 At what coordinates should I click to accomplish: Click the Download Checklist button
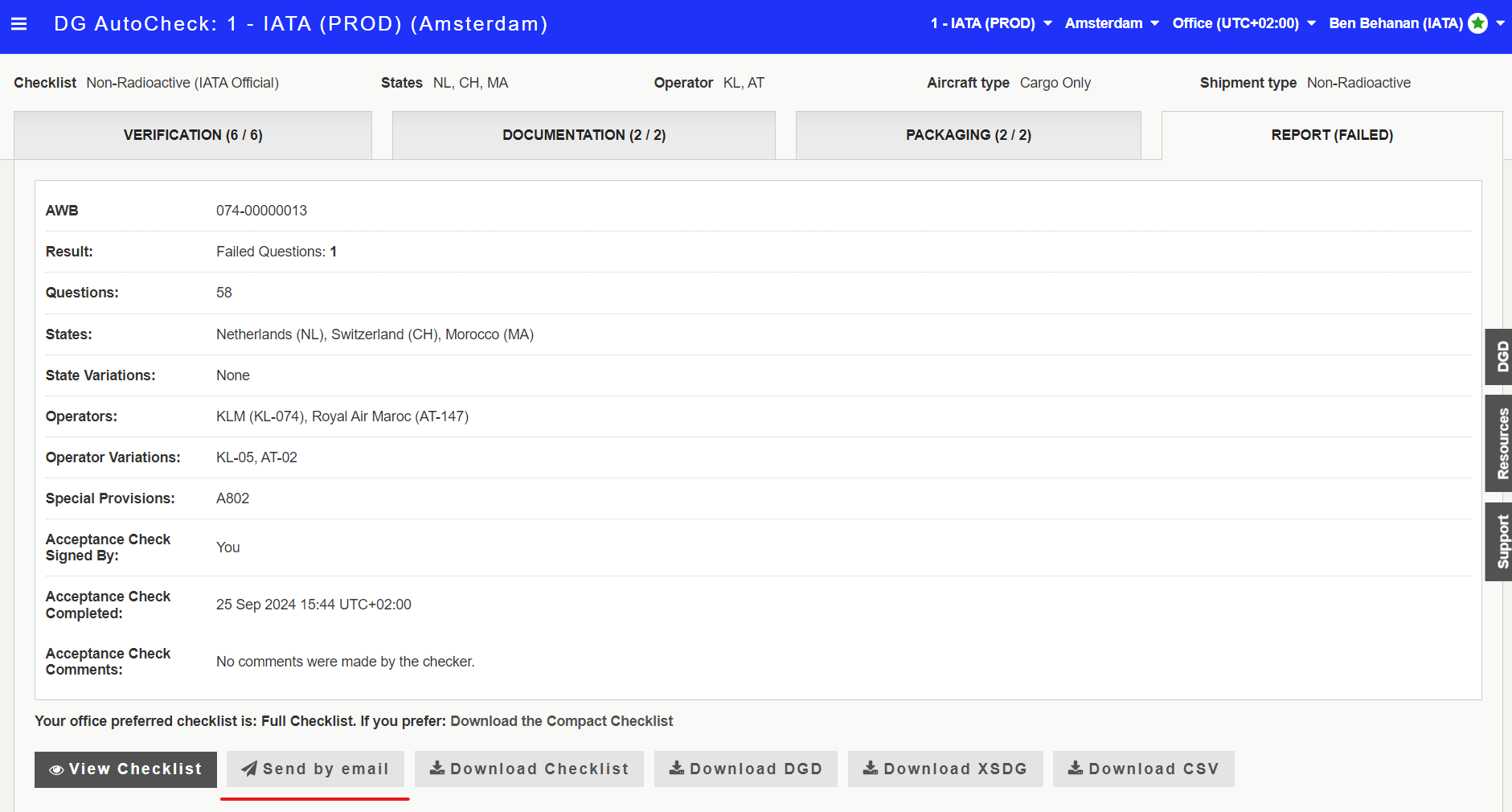tap(529, 769)
